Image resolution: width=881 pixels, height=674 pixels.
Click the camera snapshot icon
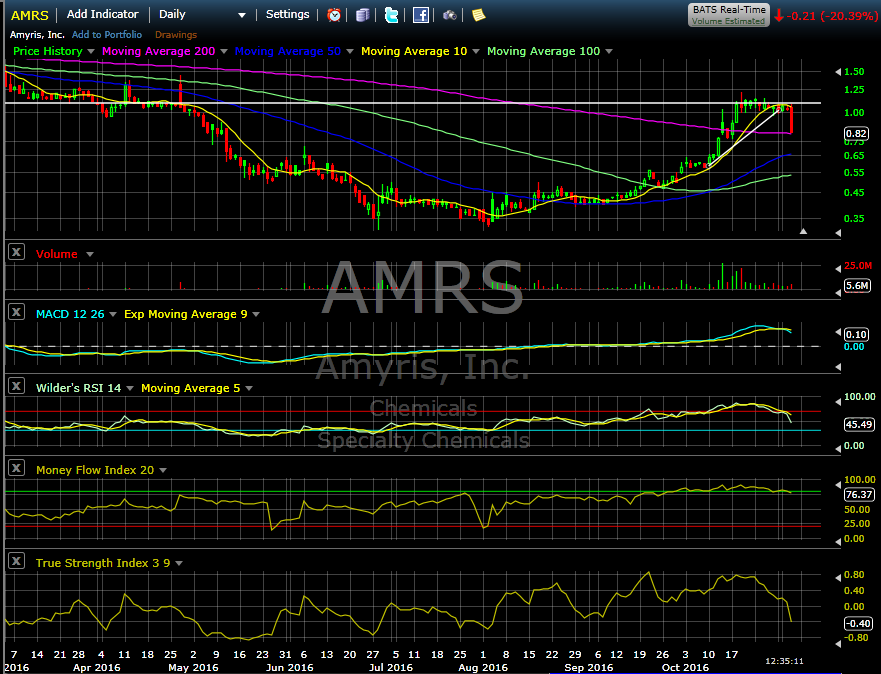point(450,15)
